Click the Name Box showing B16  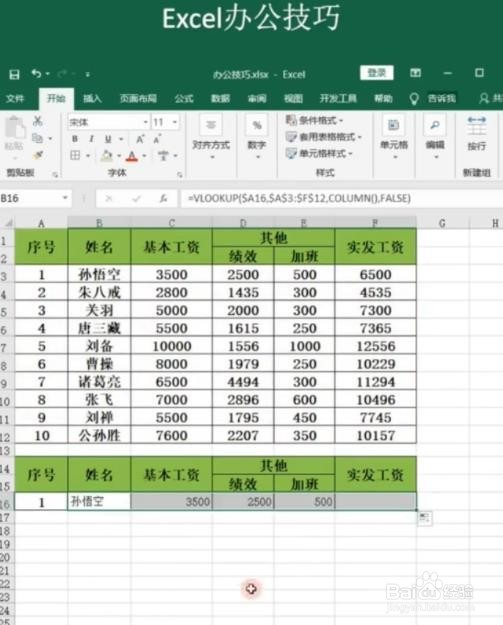point(32,198)
